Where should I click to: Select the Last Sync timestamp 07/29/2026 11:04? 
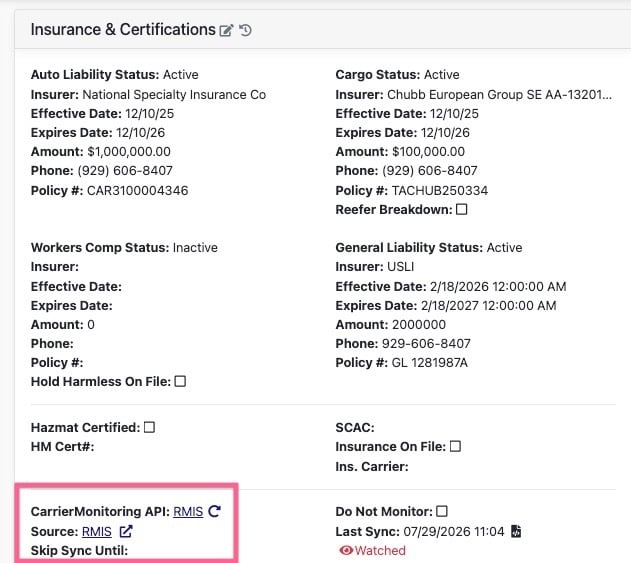tap(454, 531)
